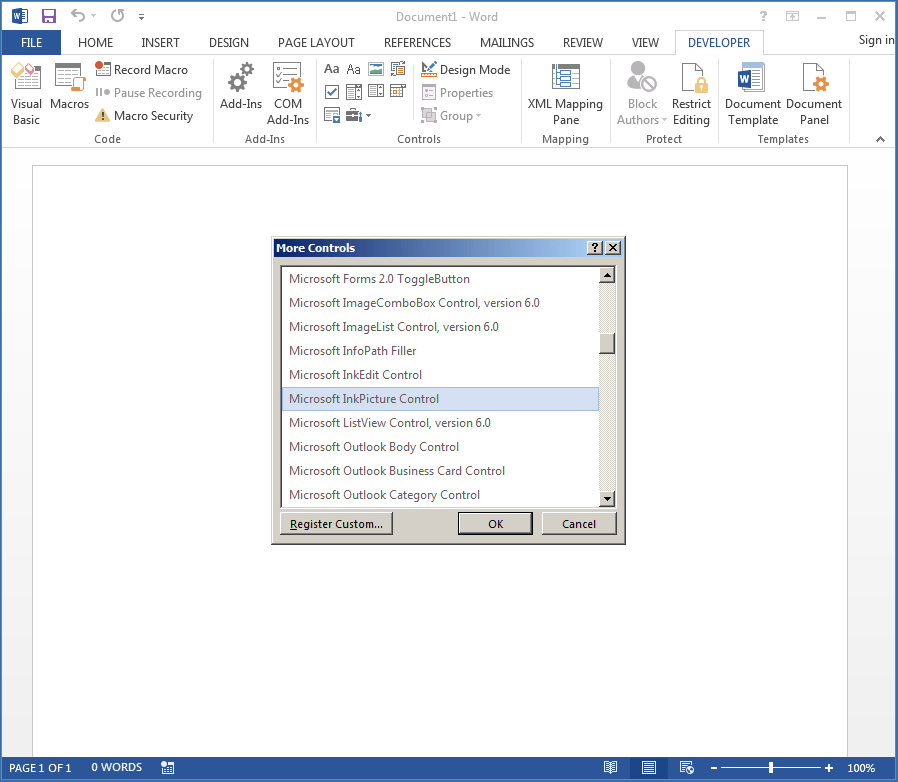The width and height of the screenshot is (898, 782).
Task: Click the Register Custom button
Action: (x=336, y=522)
